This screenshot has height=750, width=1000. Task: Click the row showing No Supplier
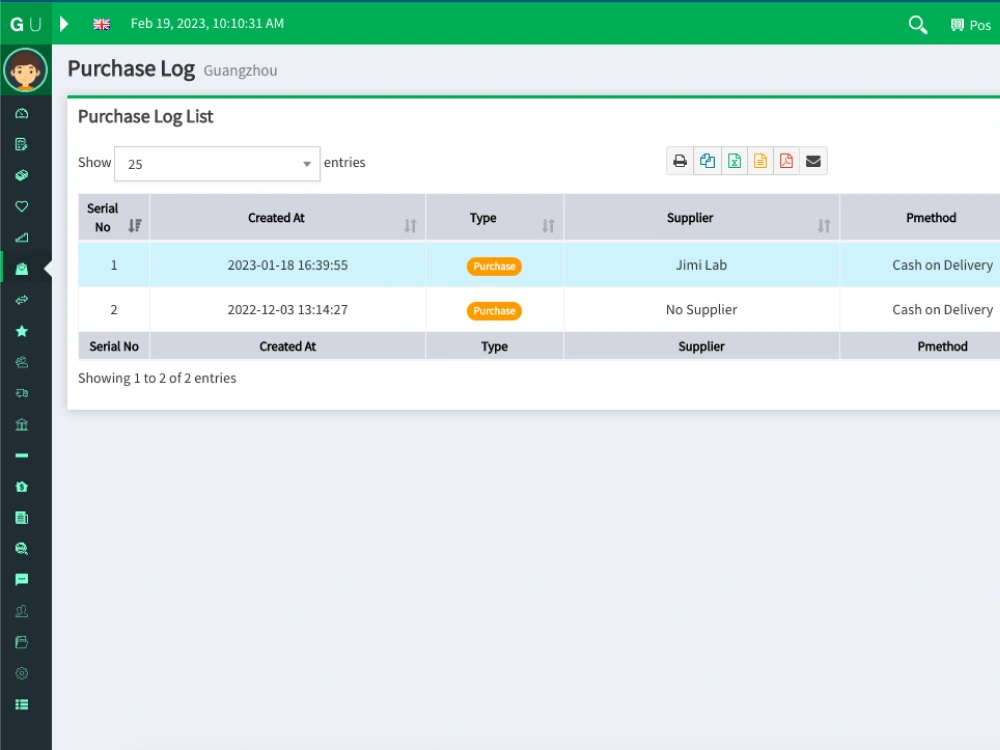(701, 309)
